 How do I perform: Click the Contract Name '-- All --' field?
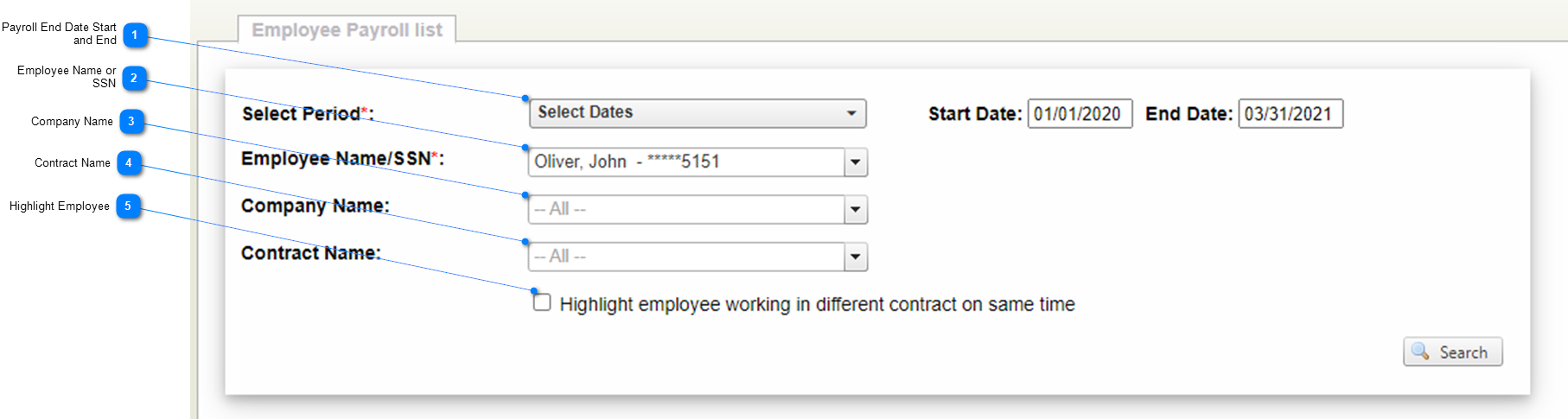click(x=686, y=257)
